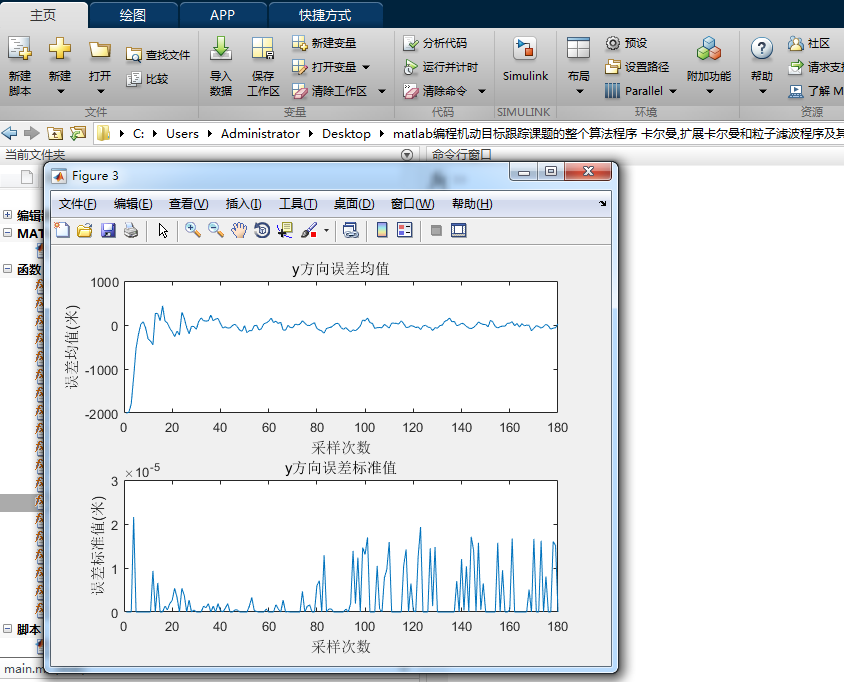844x682 pixels.
Task: Click the Open (打开) folder icon
Action: click(x=100, y=50)
